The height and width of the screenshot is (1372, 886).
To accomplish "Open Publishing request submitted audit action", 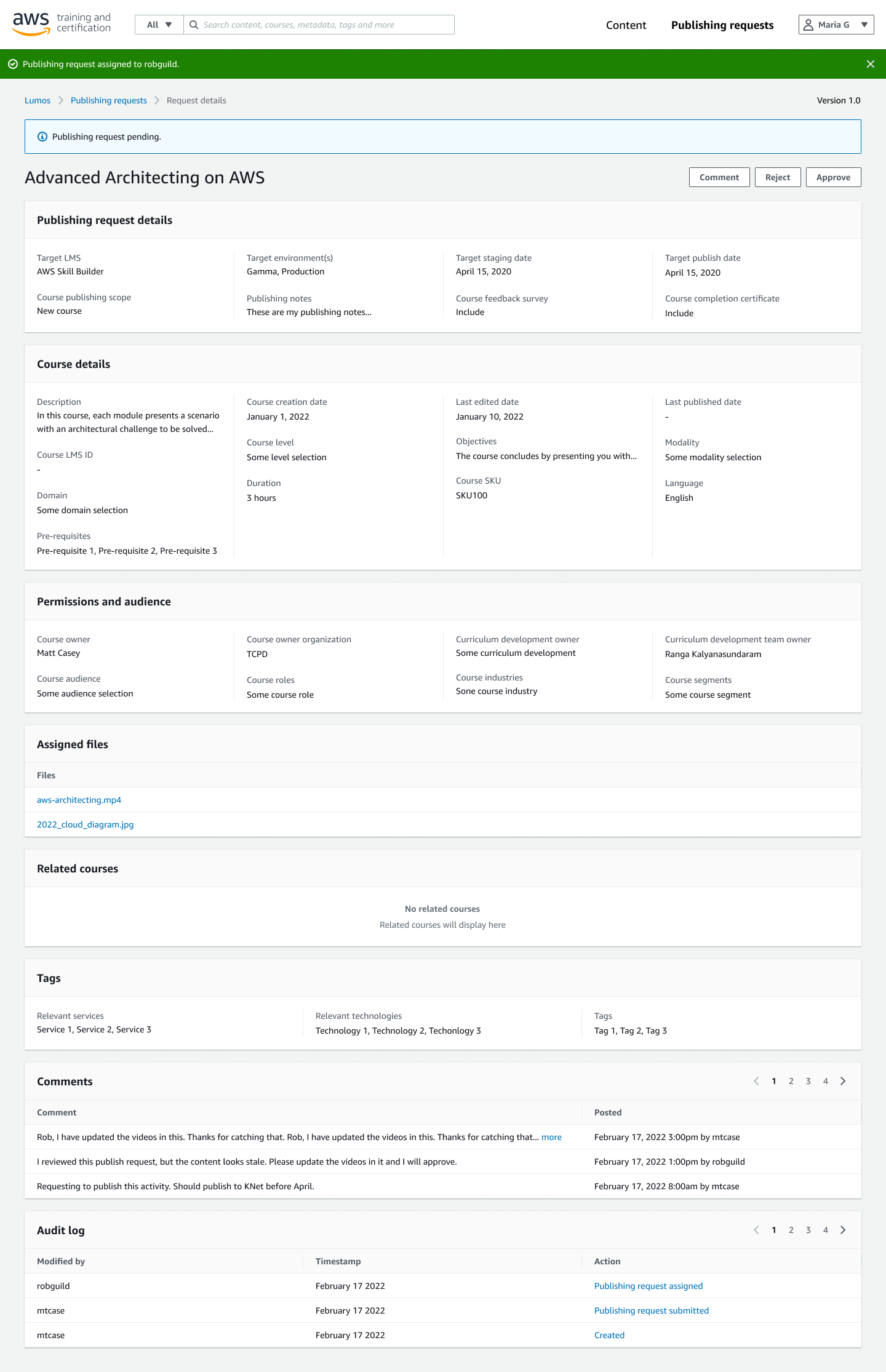I will [652, 1310].
